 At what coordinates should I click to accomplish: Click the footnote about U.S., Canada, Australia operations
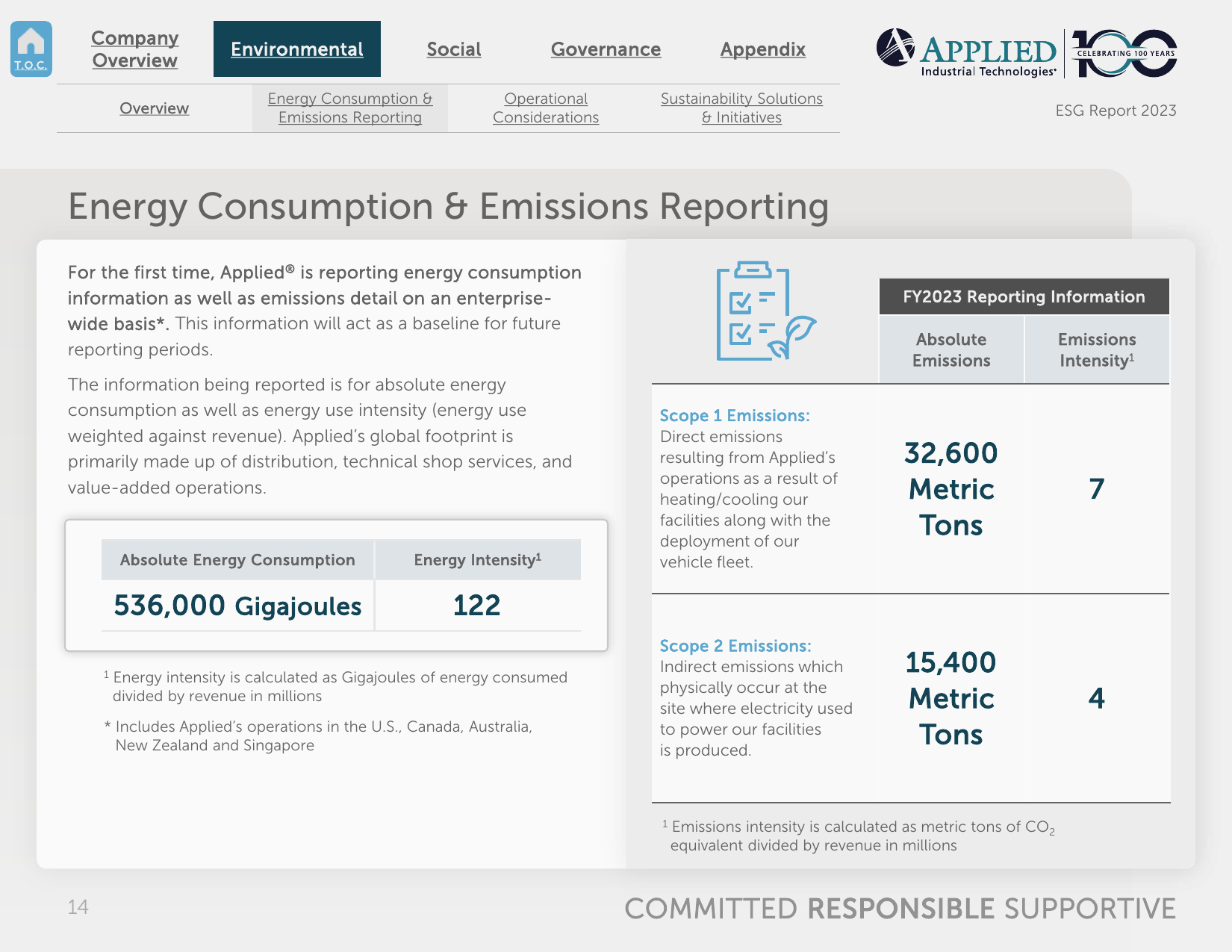click(319, 735)
